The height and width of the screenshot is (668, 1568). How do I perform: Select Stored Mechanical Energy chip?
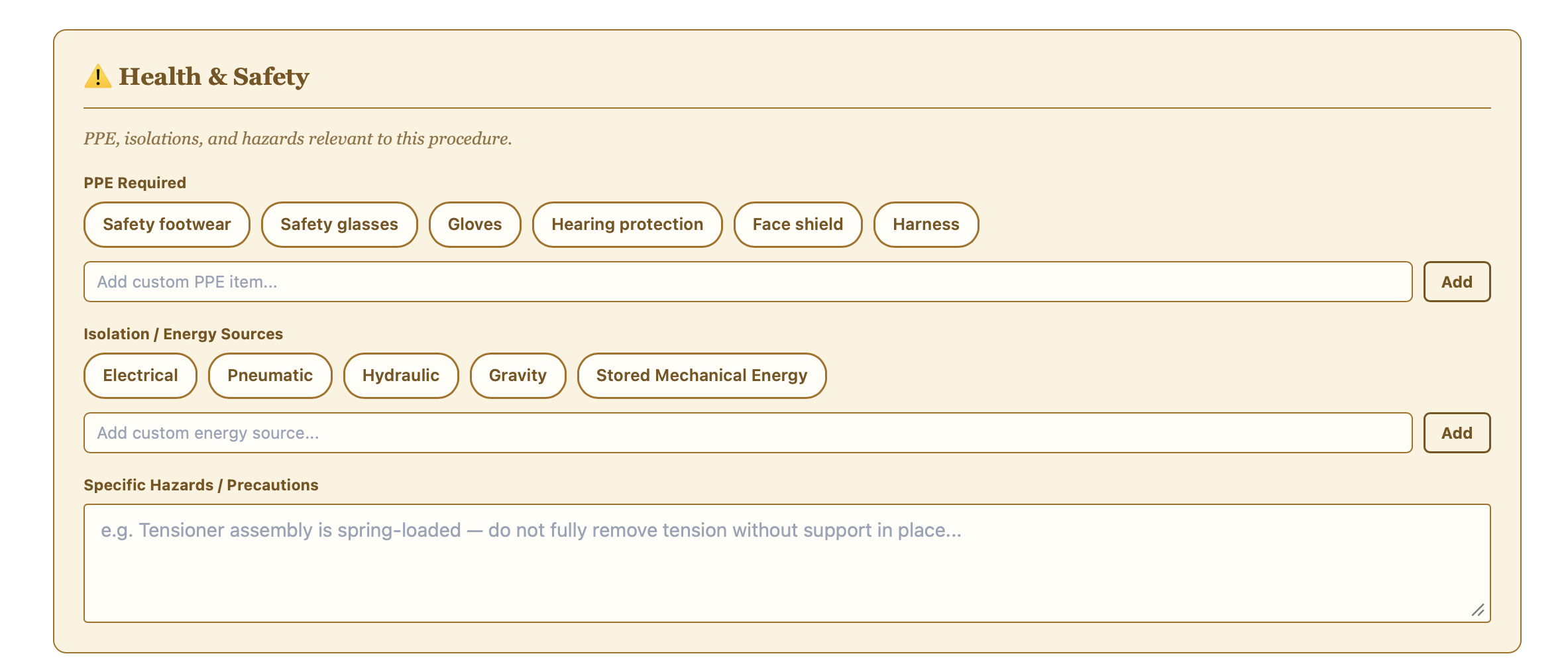[x=702, y=376]
